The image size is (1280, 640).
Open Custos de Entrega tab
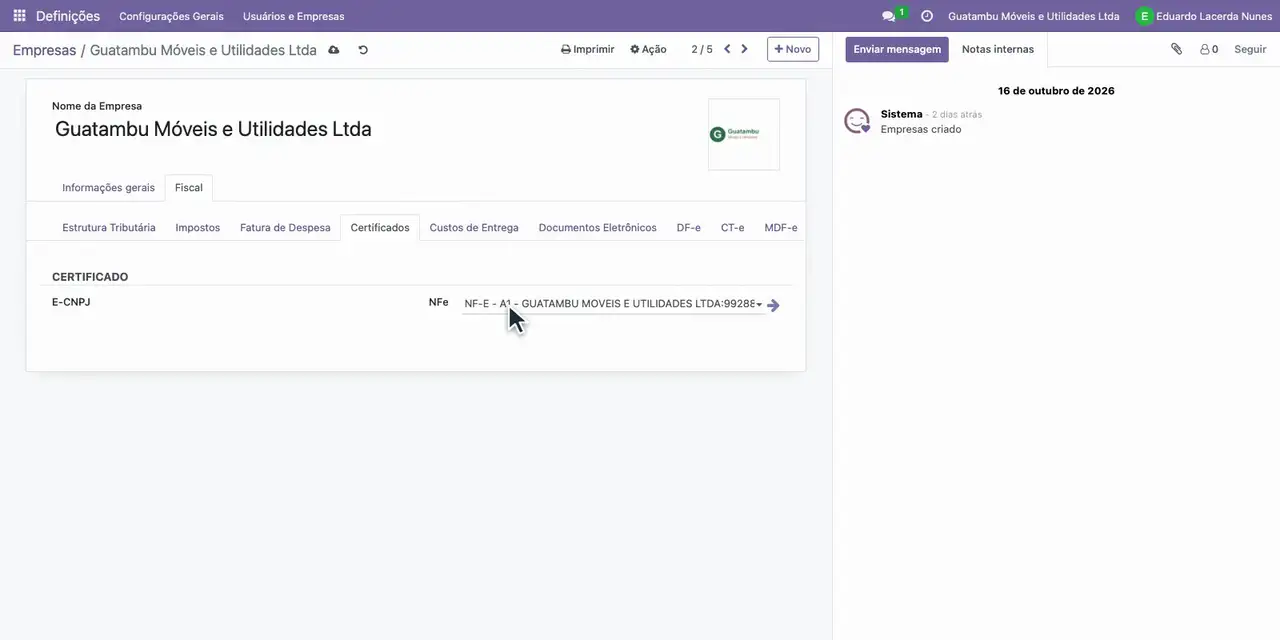tap(474, 228)
